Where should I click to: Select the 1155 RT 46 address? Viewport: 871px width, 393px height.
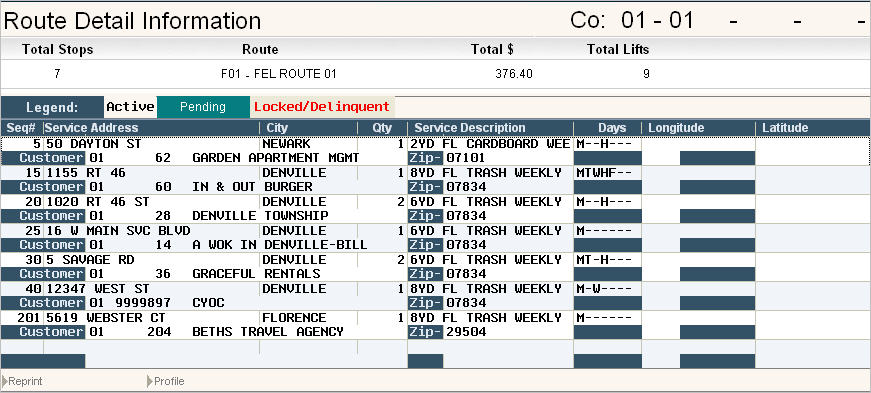[86, 173]
